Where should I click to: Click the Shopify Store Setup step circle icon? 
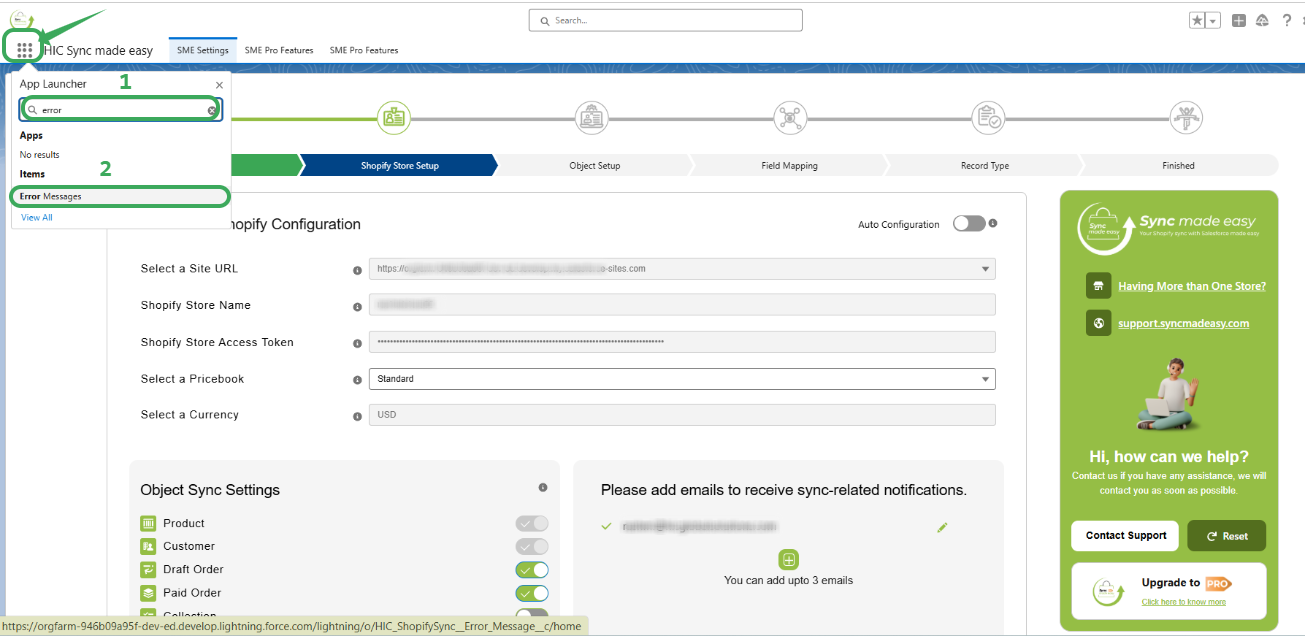(393, 118)
